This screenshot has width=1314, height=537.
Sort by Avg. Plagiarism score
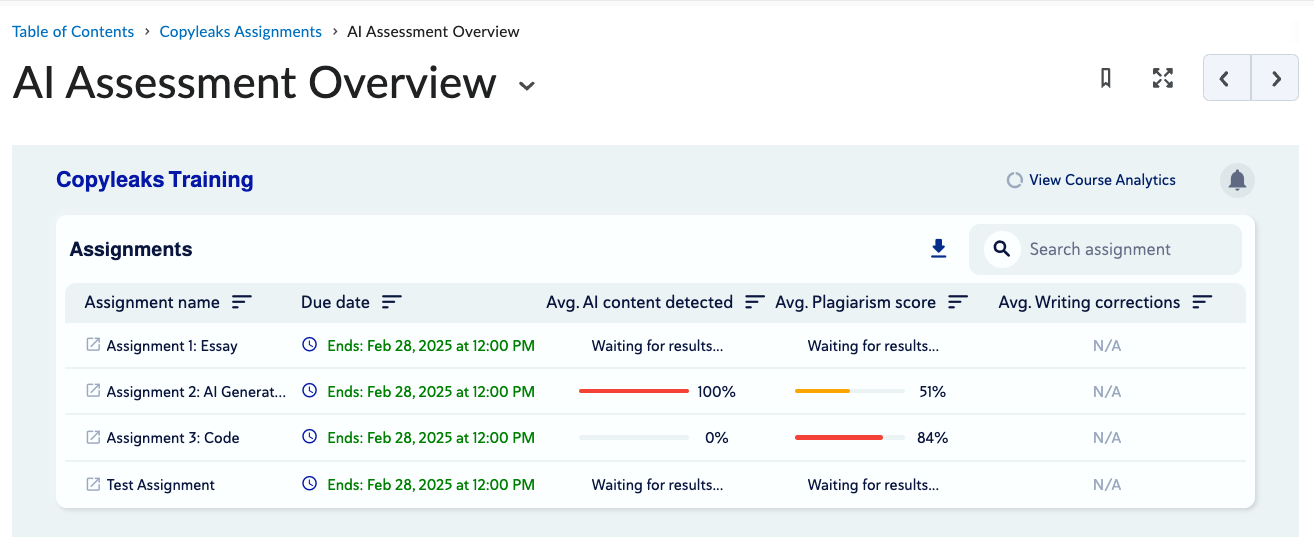[958, 302]
